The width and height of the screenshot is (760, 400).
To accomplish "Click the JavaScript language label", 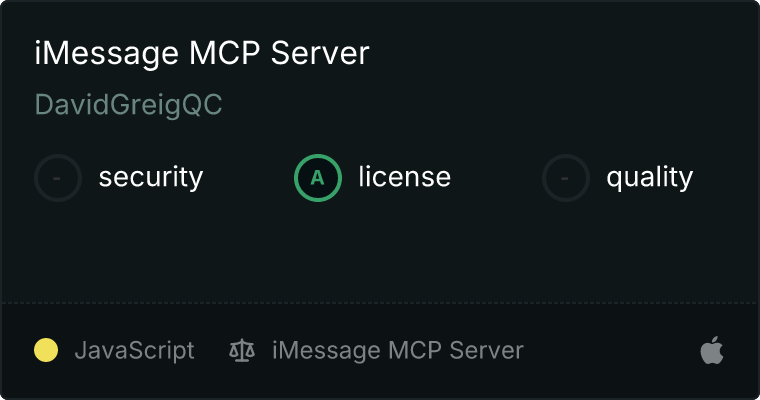I will tap(134, 351).
